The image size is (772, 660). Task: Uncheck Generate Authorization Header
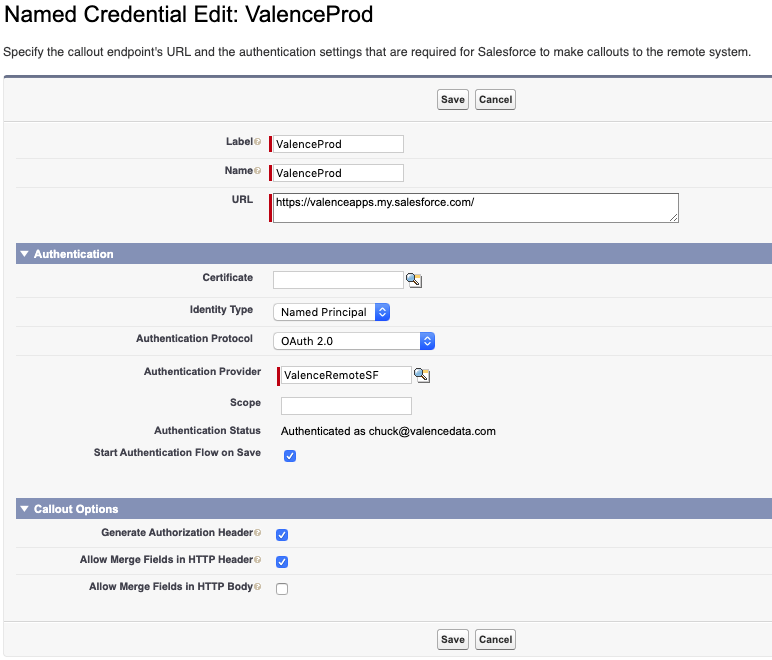[282, 535]
